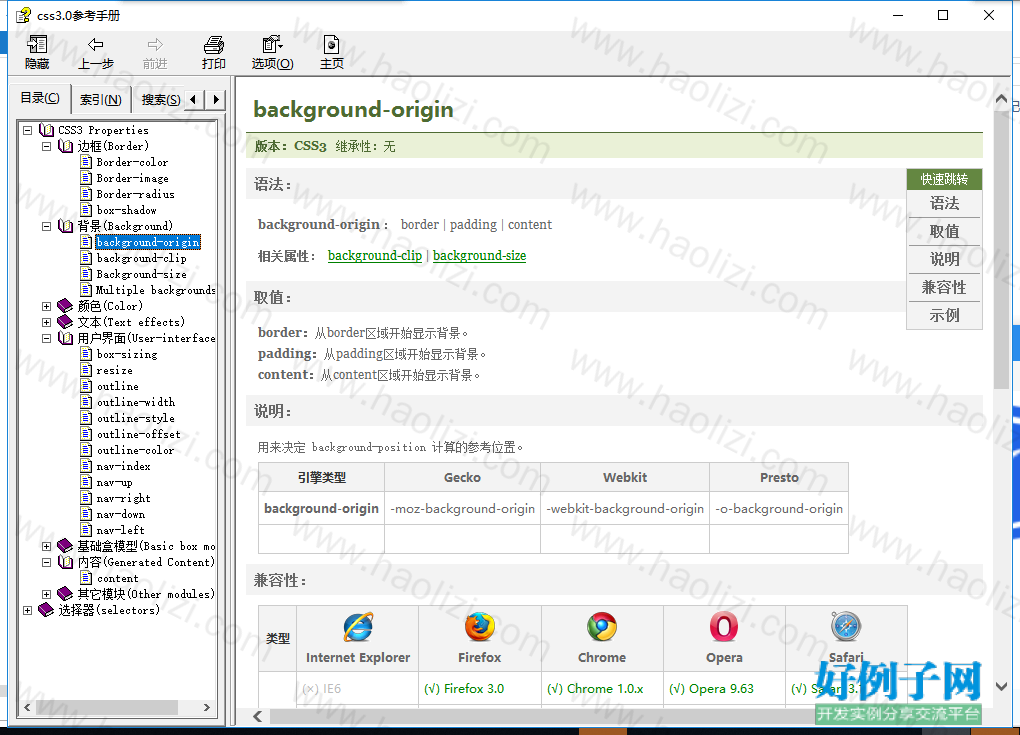Click the page icon beside outline-offset
This screenshot has width=1020, height=735.
[86, 434]
